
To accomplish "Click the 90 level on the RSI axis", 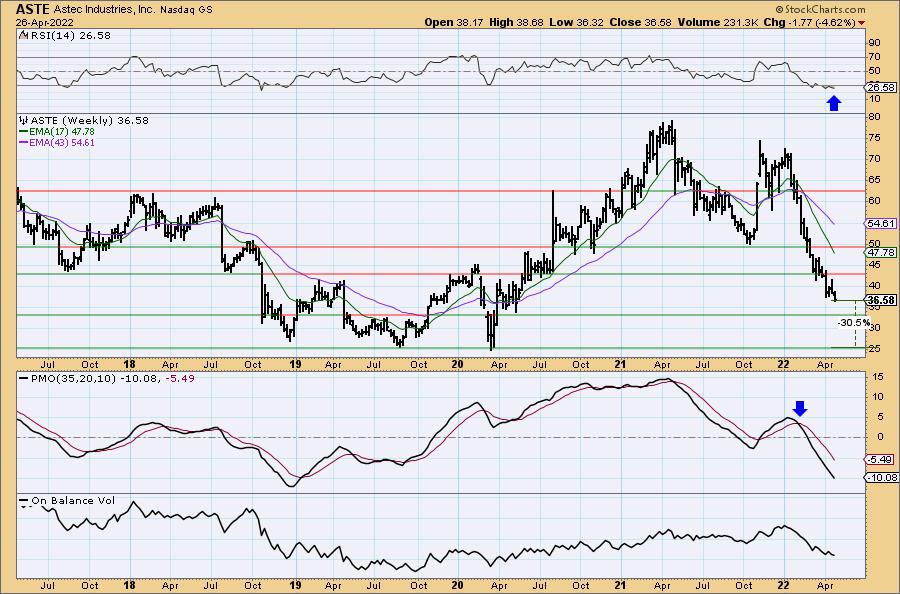I will click(x=874, y=43).
